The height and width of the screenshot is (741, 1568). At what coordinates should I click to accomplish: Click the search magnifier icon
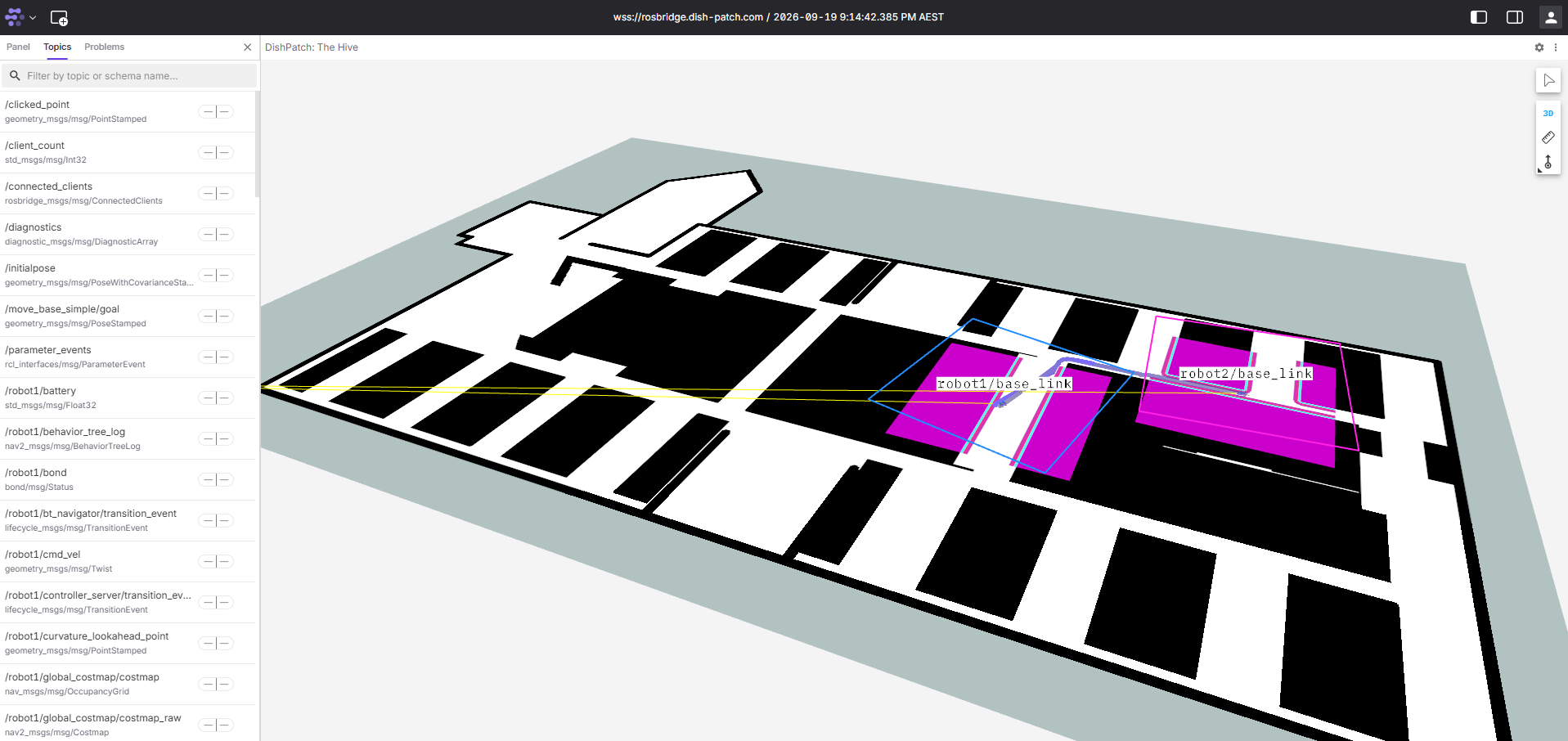point(15,76)
